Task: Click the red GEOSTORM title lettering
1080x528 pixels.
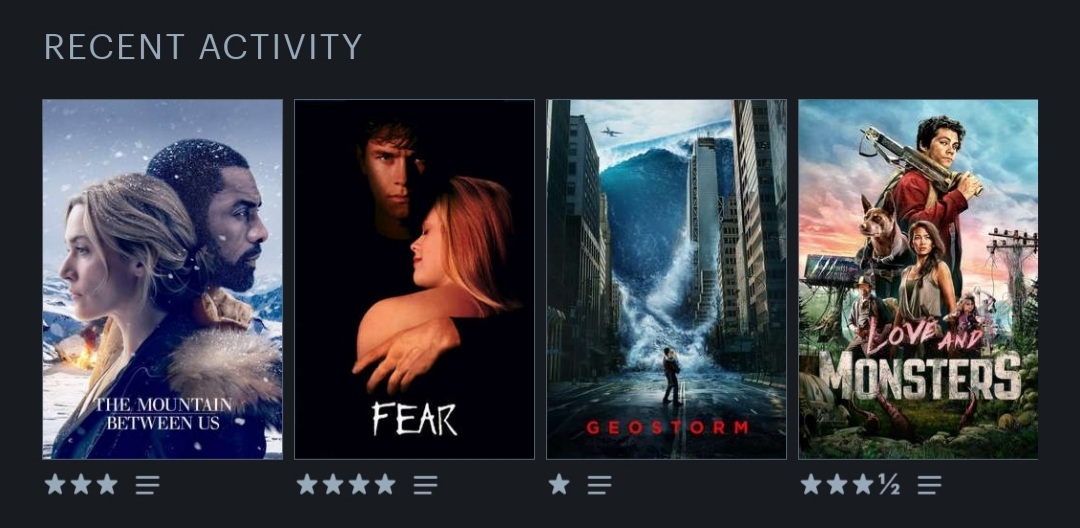Action: tap(667, 427)
